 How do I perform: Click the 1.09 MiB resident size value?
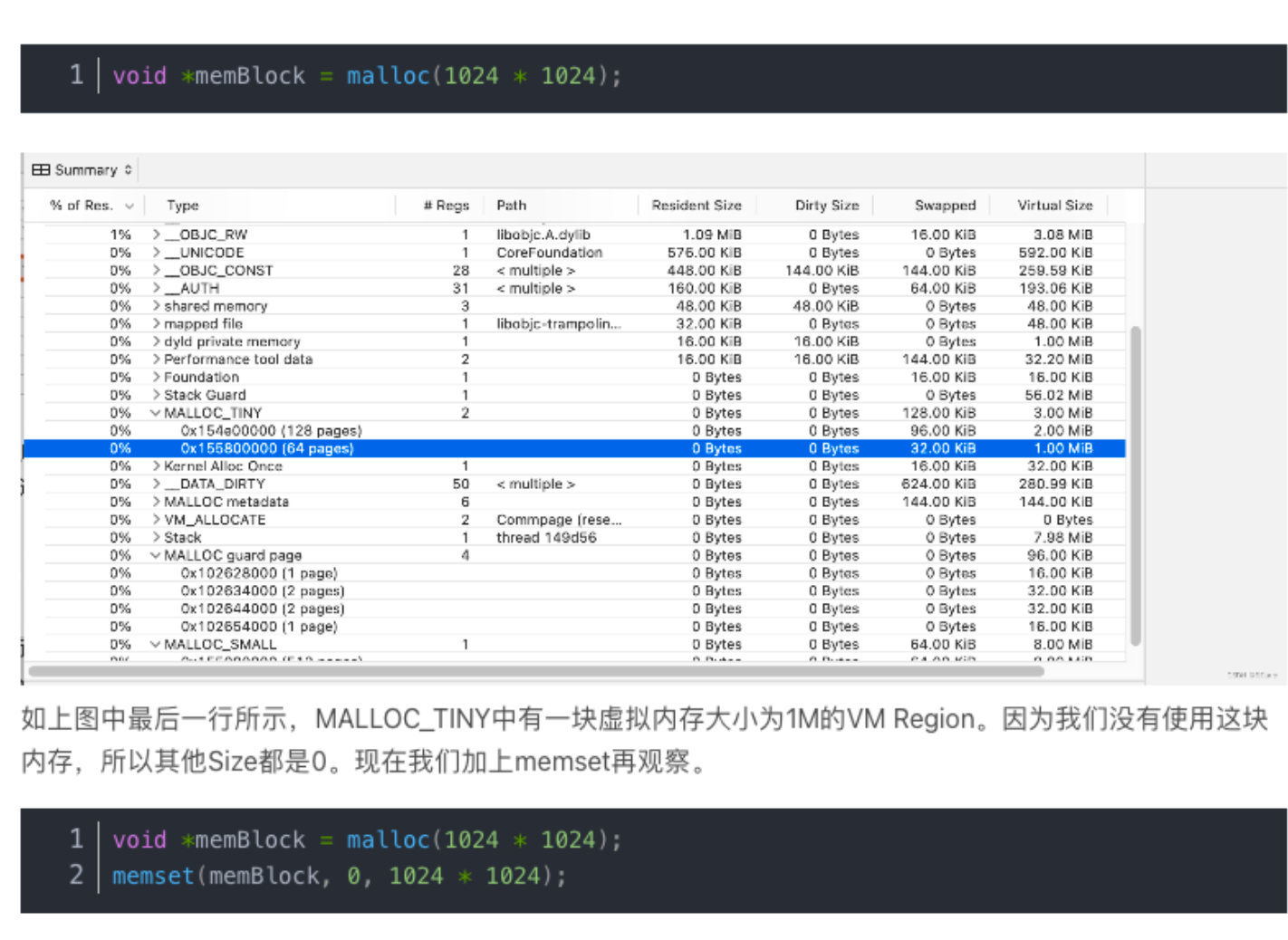(712, 235)
